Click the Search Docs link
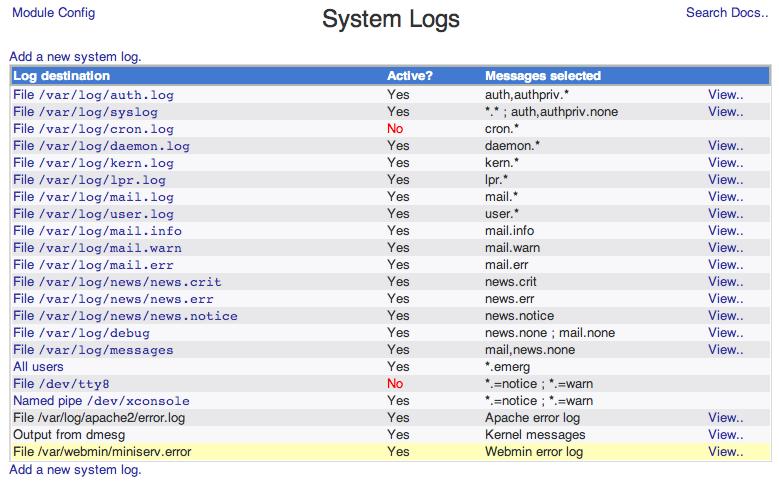779x483 pixels. 727,13
